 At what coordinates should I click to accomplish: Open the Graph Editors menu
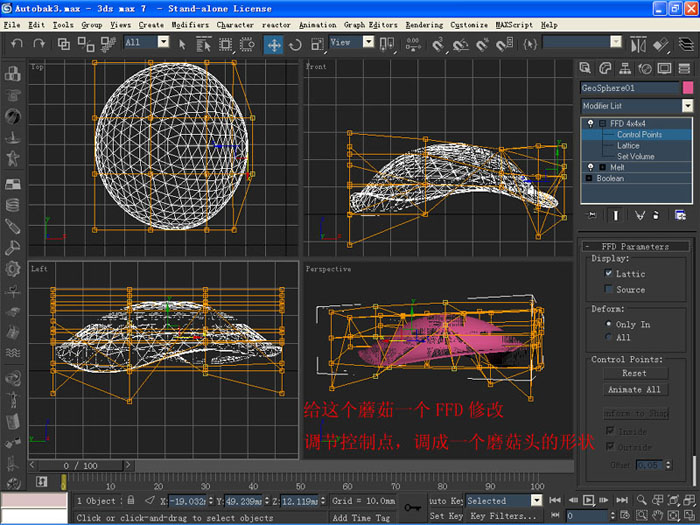pyautogui.click(x=370, y=25)
